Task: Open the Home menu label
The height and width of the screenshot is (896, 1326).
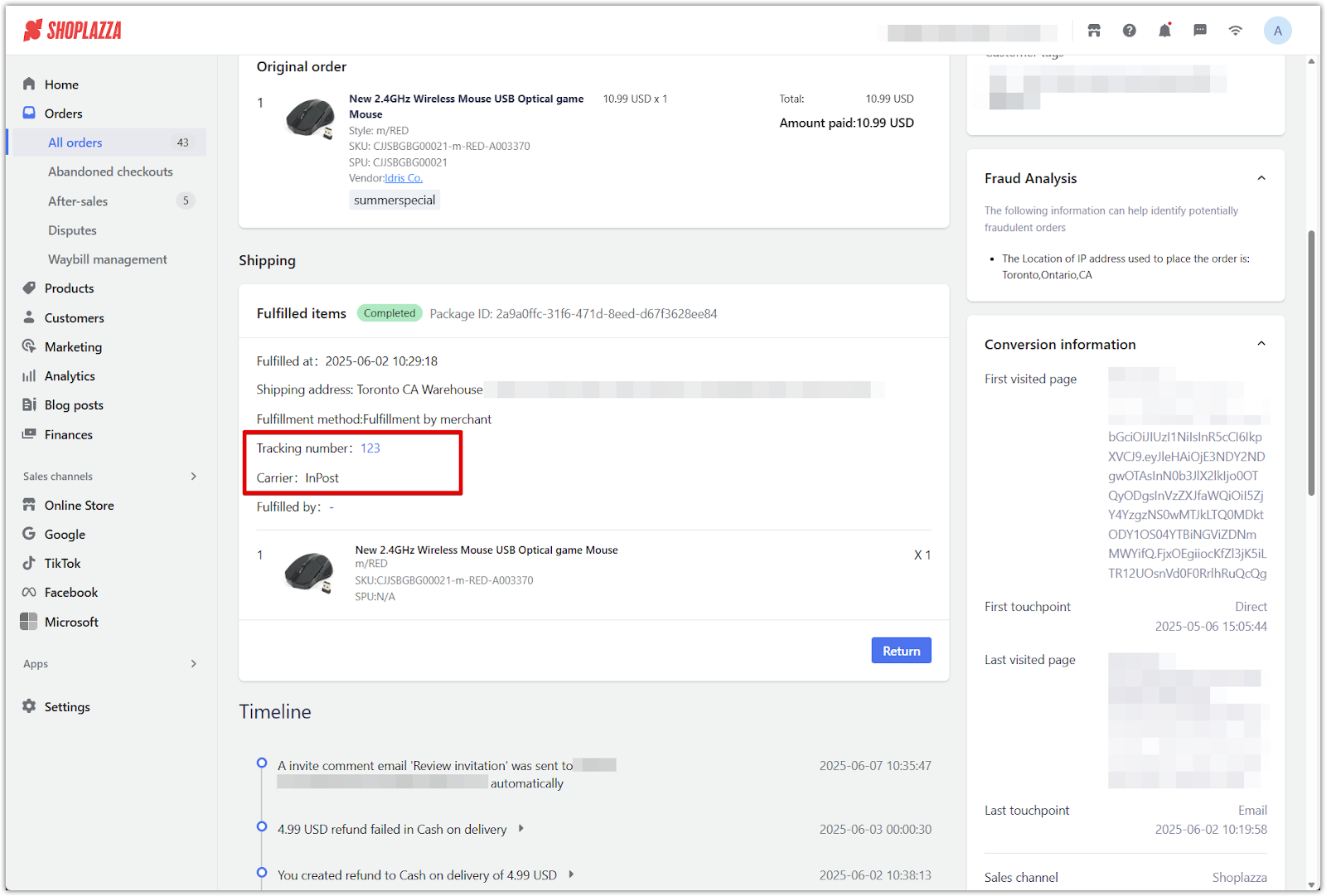Action: pos(61,85)
